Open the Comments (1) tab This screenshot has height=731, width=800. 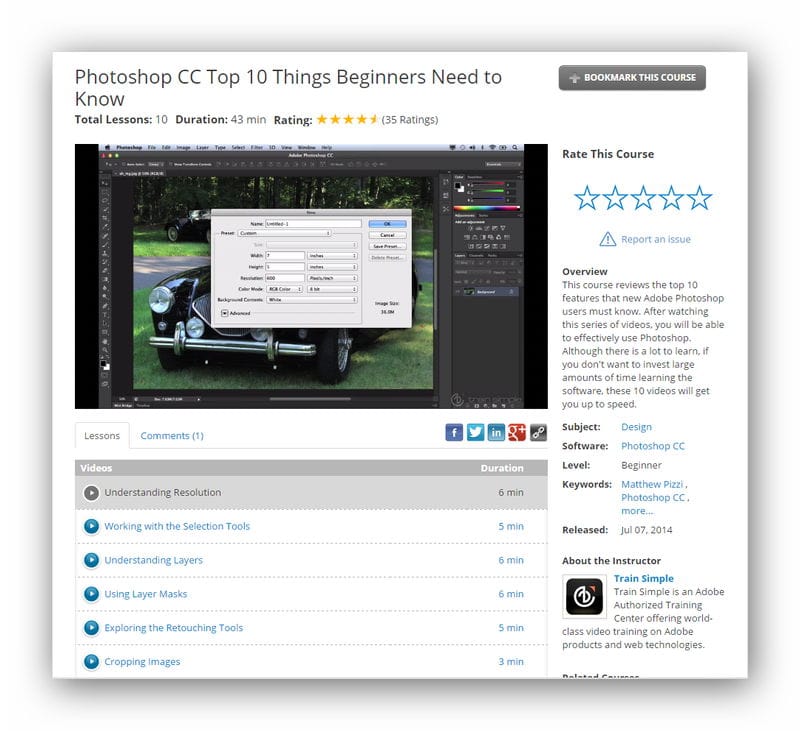[x=172, y=436]
